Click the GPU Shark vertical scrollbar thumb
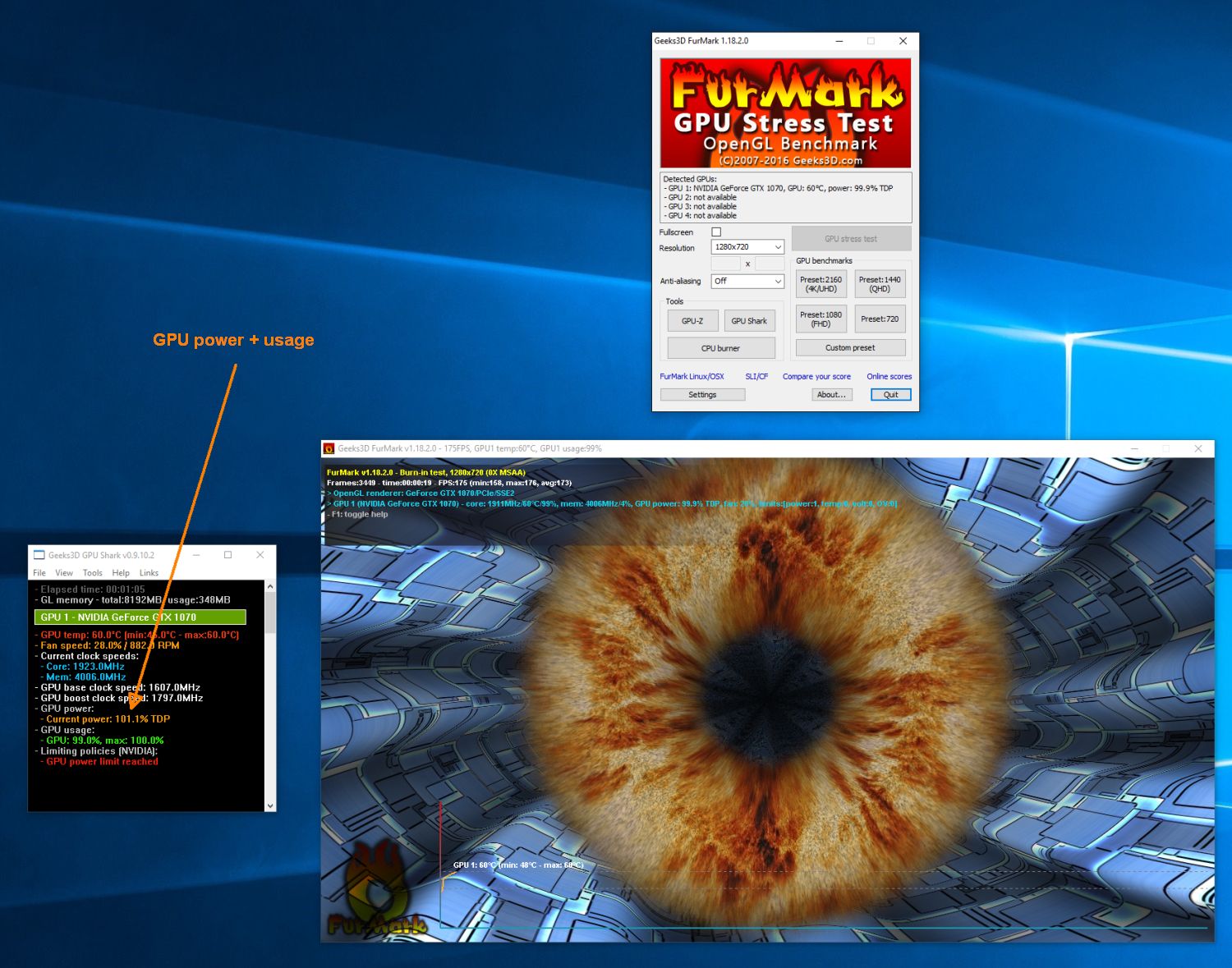The image size is (1232, 968). pos(270,613)
